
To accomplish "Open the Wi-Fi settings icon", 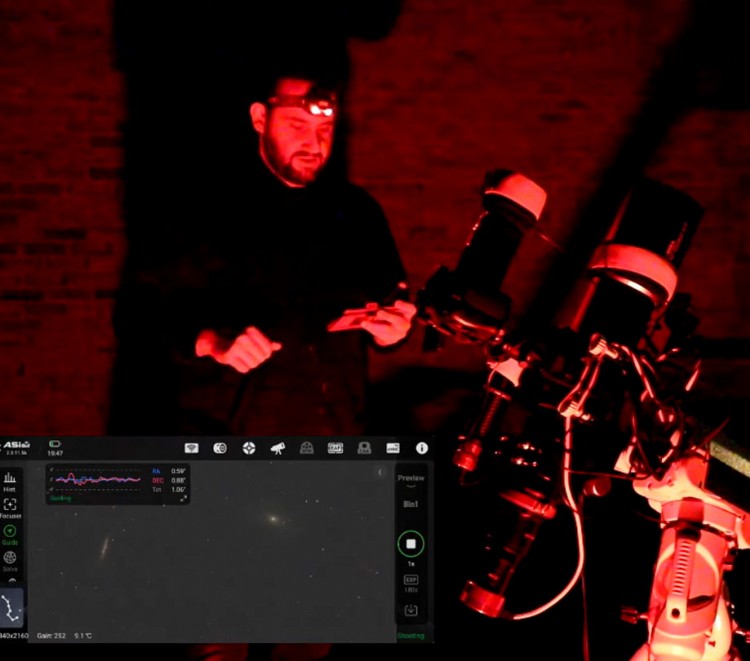I will 192,448.
